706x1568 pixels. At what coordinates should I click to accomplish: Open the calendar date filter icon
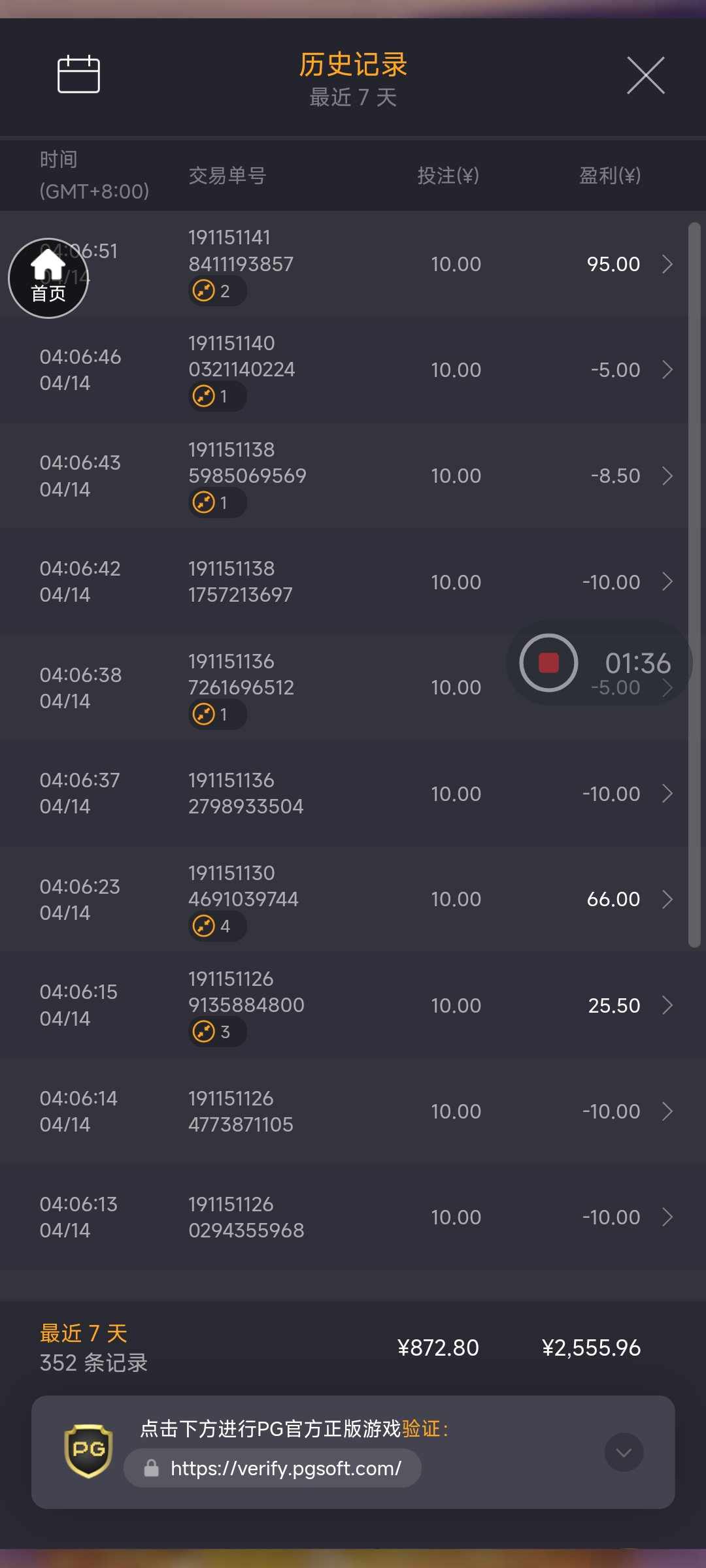point(78,74)
